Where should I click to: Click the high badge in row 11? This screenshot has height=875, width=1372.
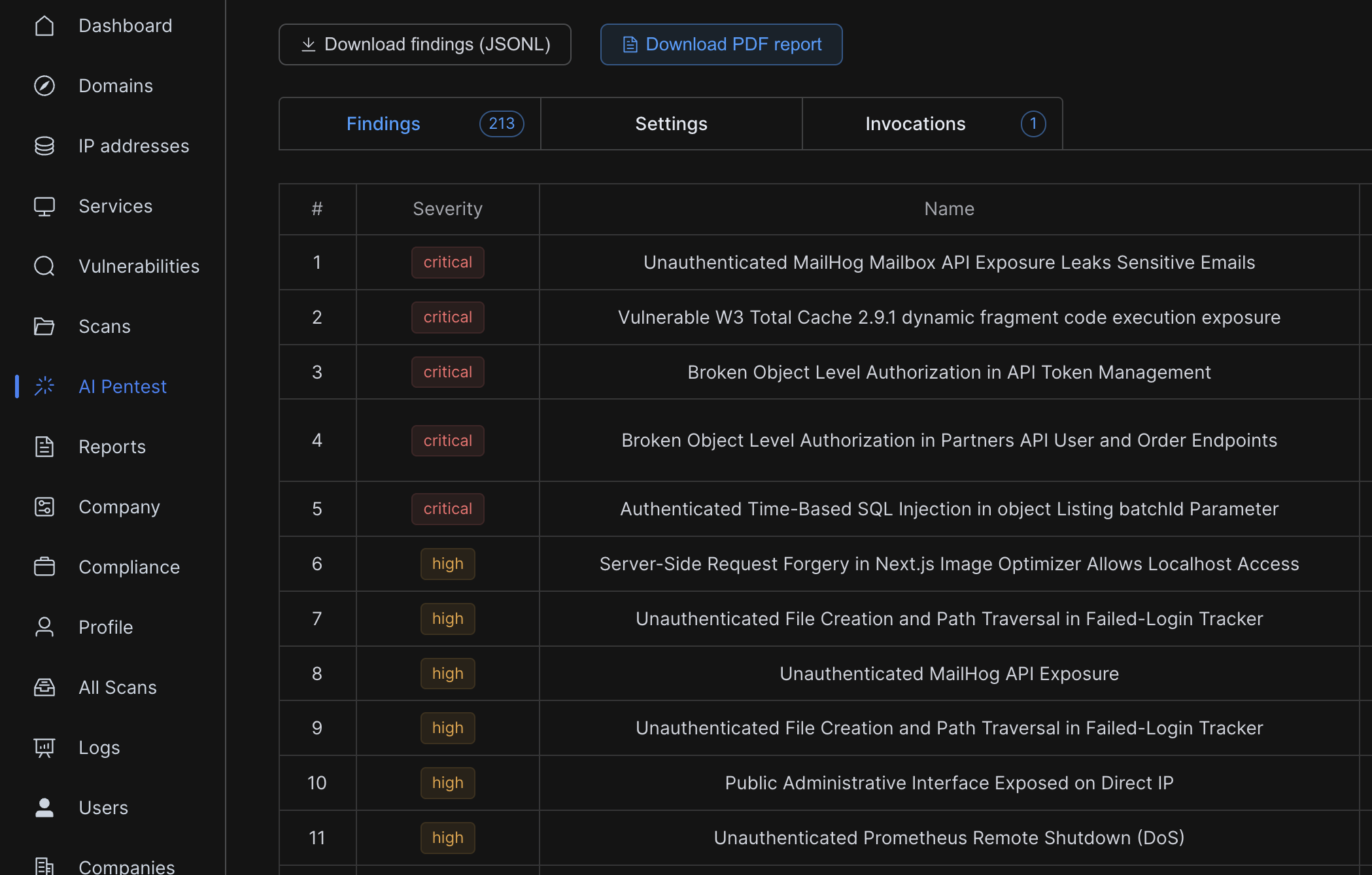coord(448,838)
